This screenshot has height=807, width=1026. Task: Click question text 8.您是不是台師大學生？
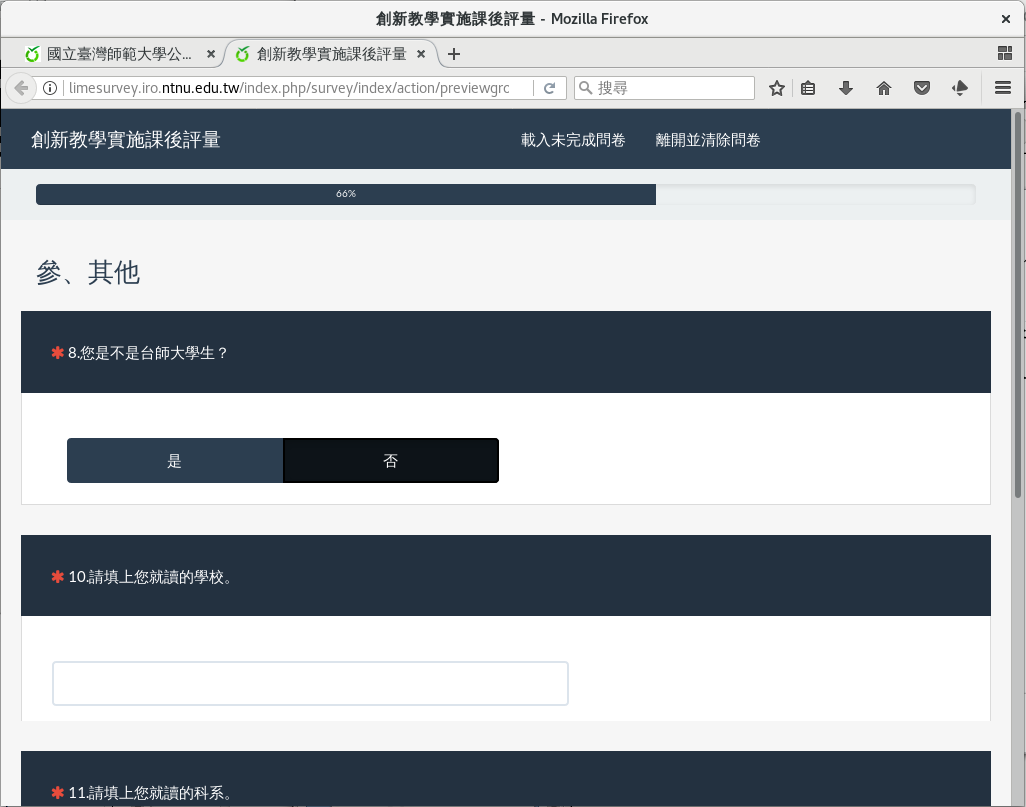pos(149,353)
